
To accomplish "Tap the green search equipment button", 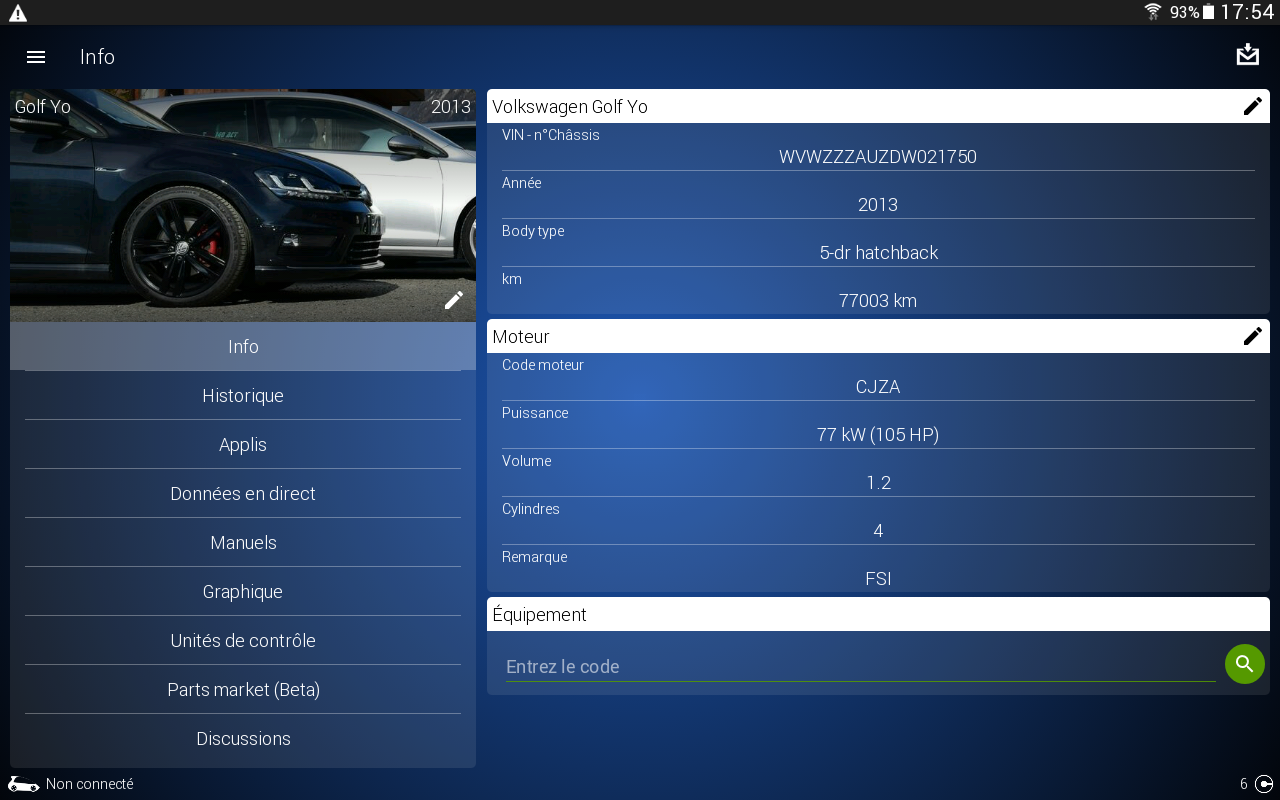I will pyautogui.click(x=1244, y=664).
